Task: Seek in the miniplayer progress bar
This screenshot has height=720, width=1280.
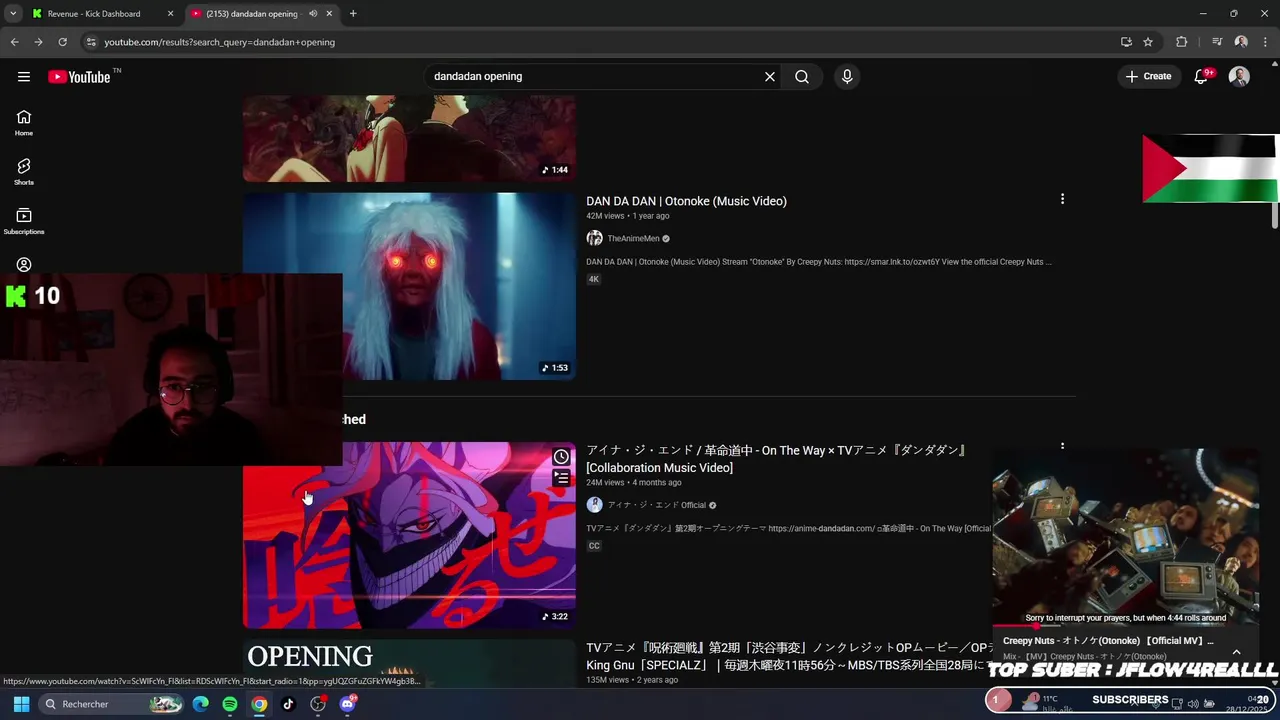Action: pos(1125,626)
